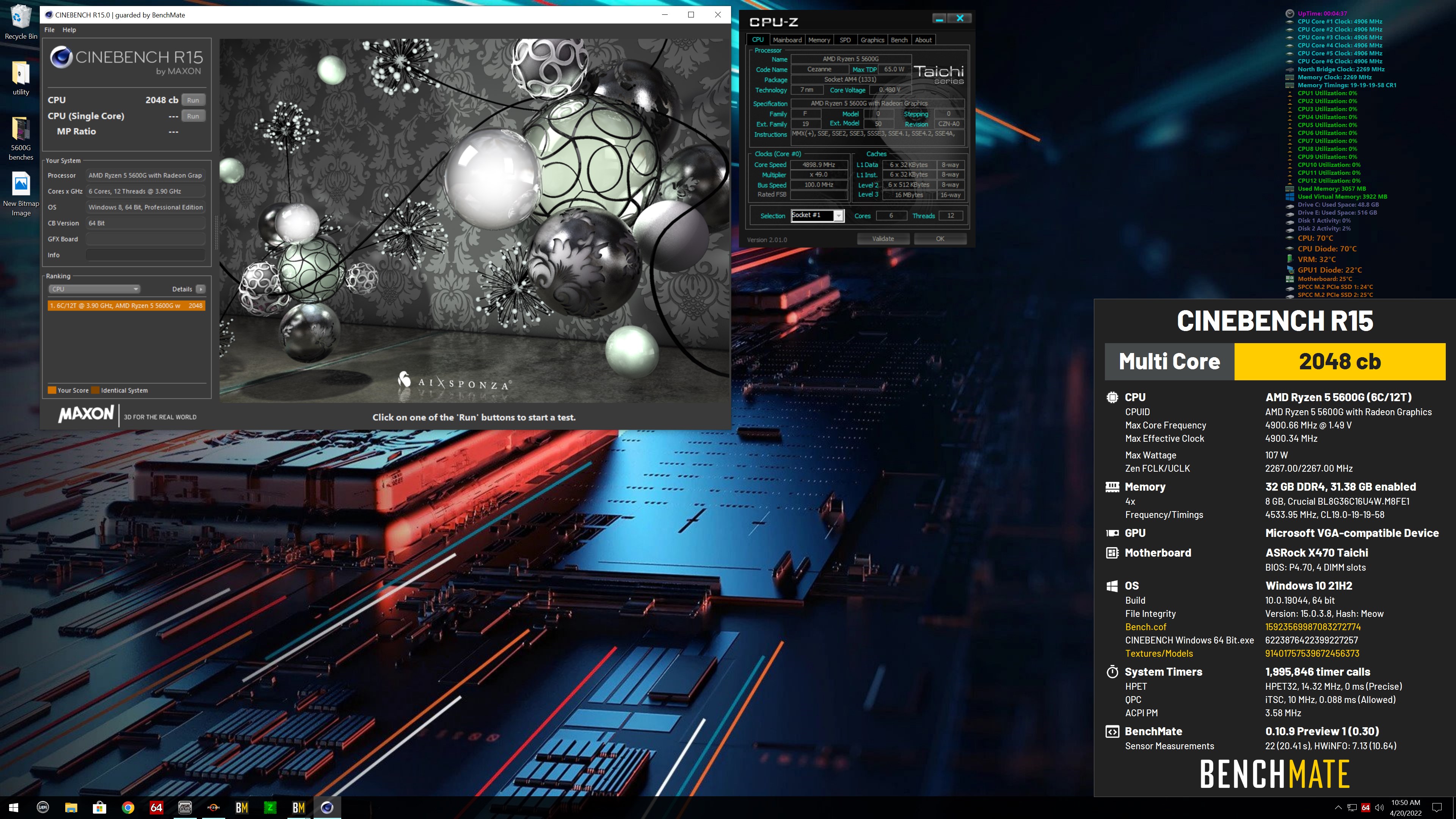The image size is (1456, 819).
Task: Click the yellow 2048 cb Multi Core score
Action: (1340, 362)
